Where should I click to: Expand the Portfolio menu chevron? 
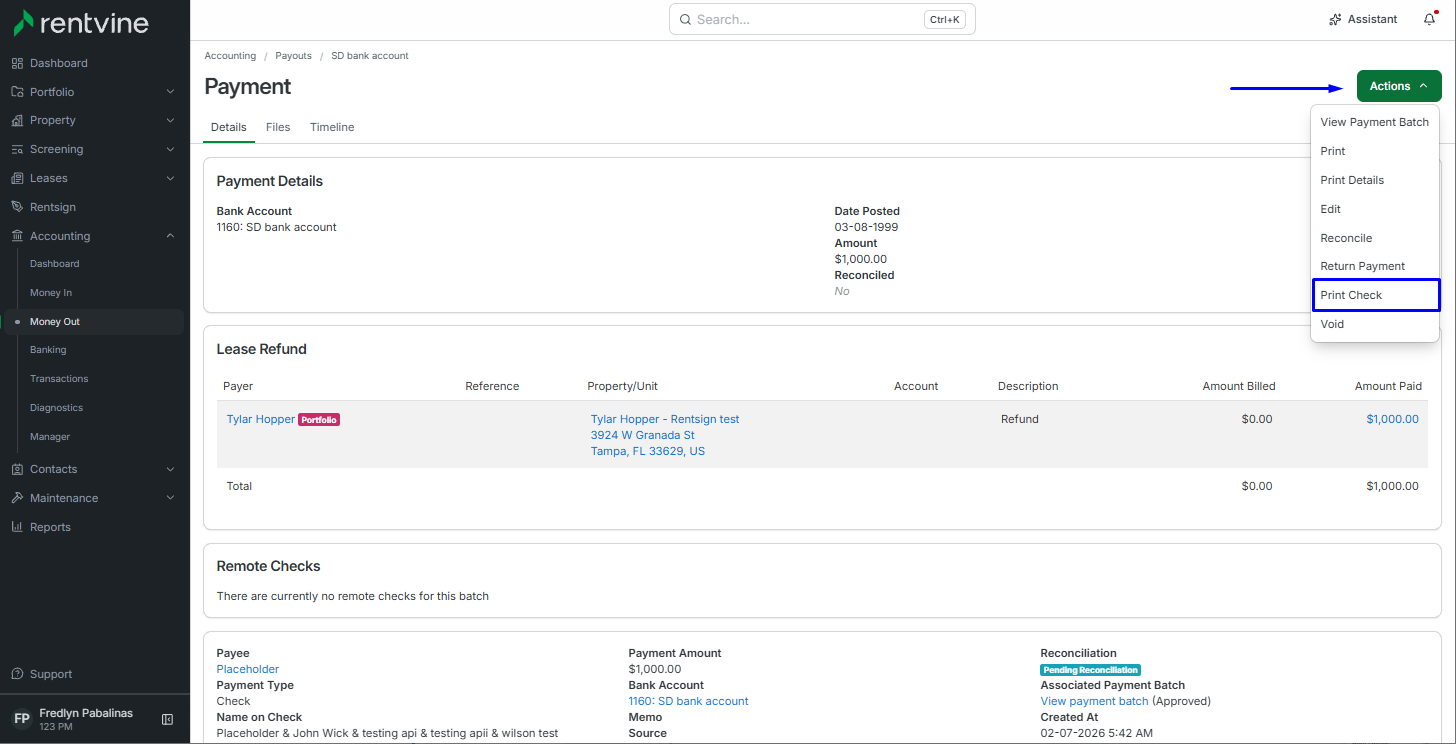170,92
